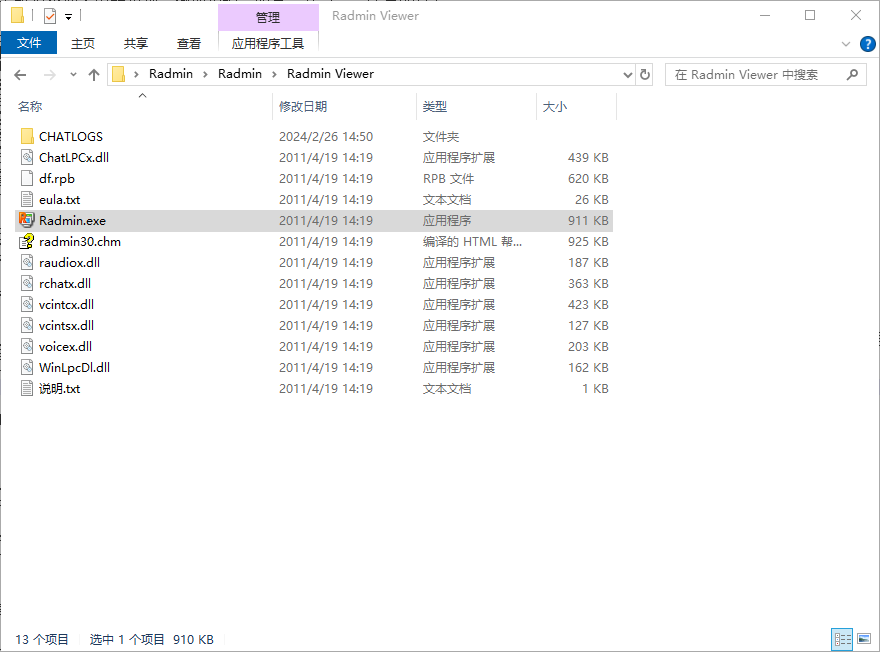Switch to the 查看 ribbon tab
The width and height of the screenshot is (880, 652).
[189, 43]
